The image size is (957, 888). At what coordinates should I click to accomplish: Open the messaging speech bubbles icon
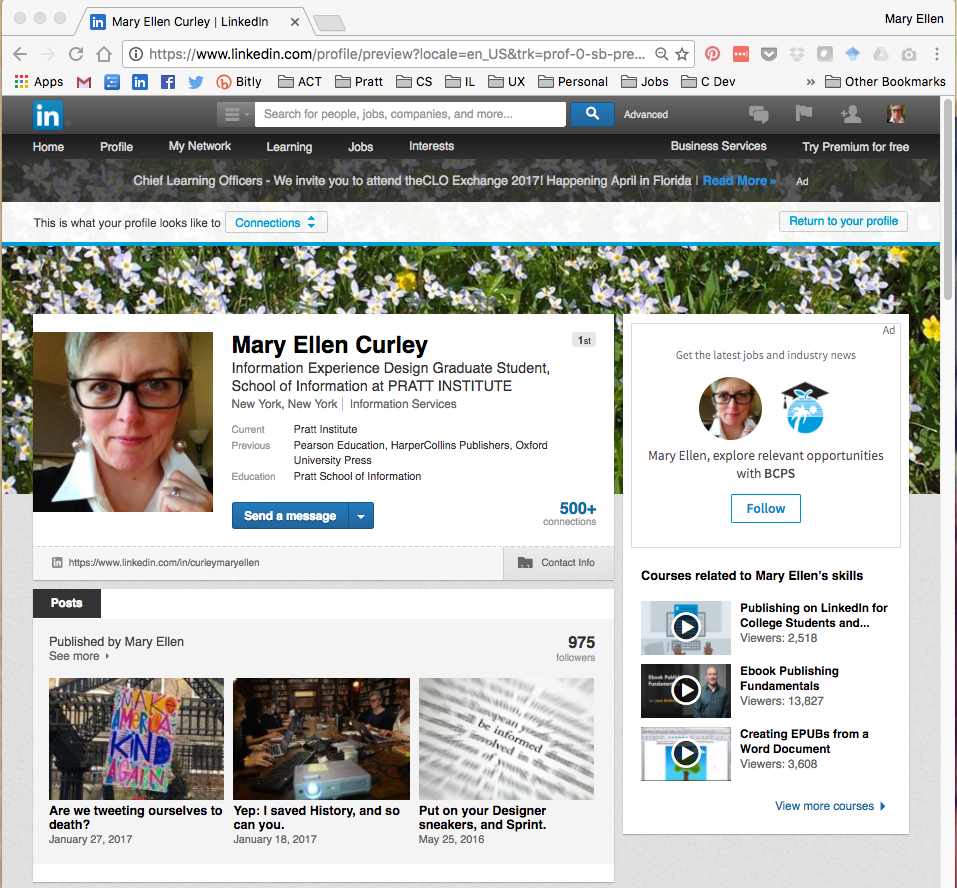pos(759,114)
